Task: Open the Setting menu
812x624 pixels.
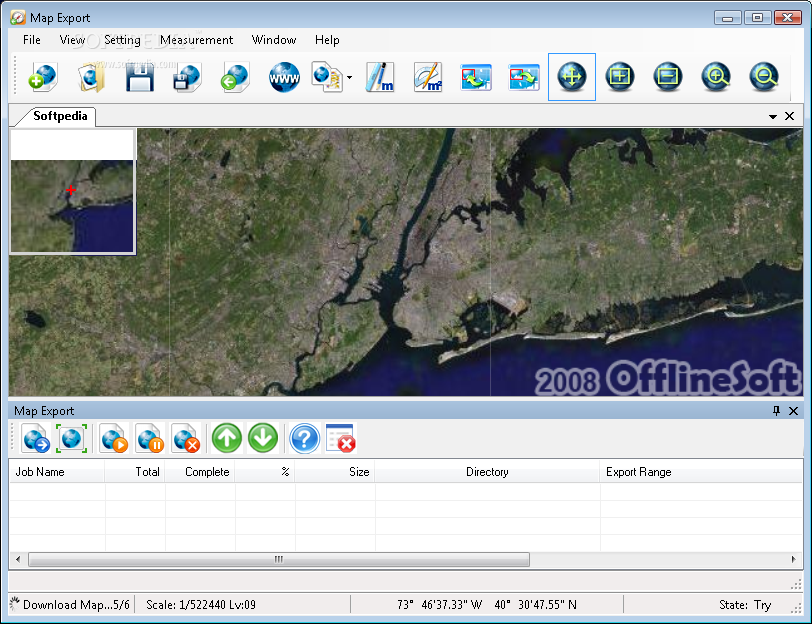Action: point(122,40)
